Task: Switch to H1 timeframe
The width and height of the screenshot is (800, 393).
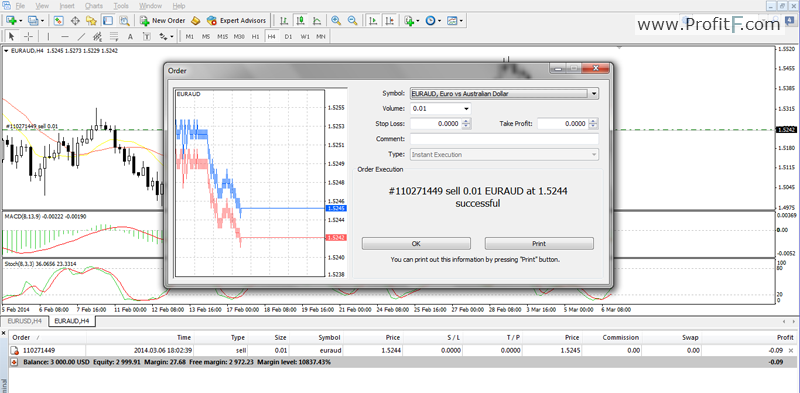Action: click(x=256, y=37)
